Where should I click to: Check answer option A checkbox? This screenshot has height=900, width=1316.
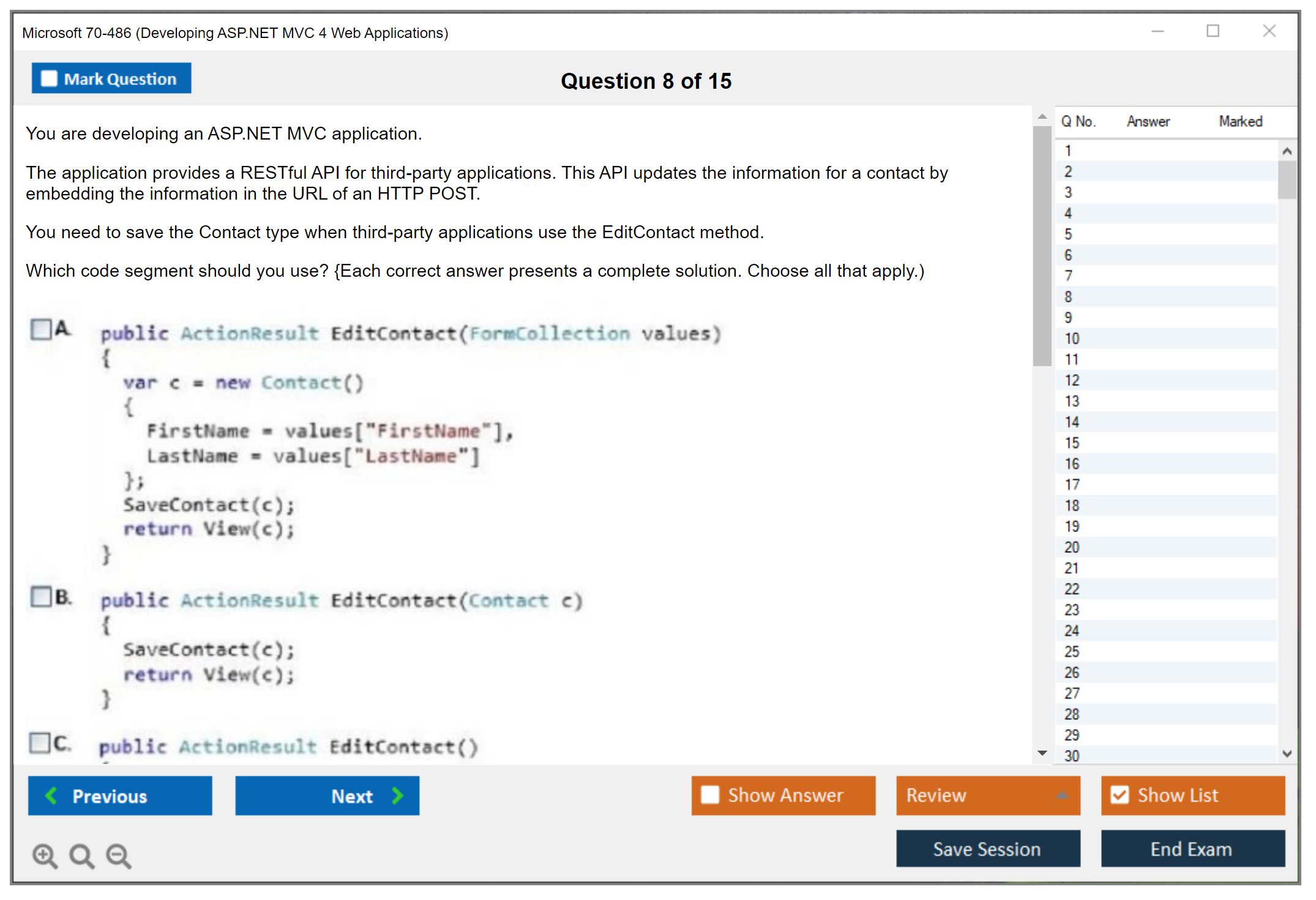pyautogui.click(x=41, y=329)
